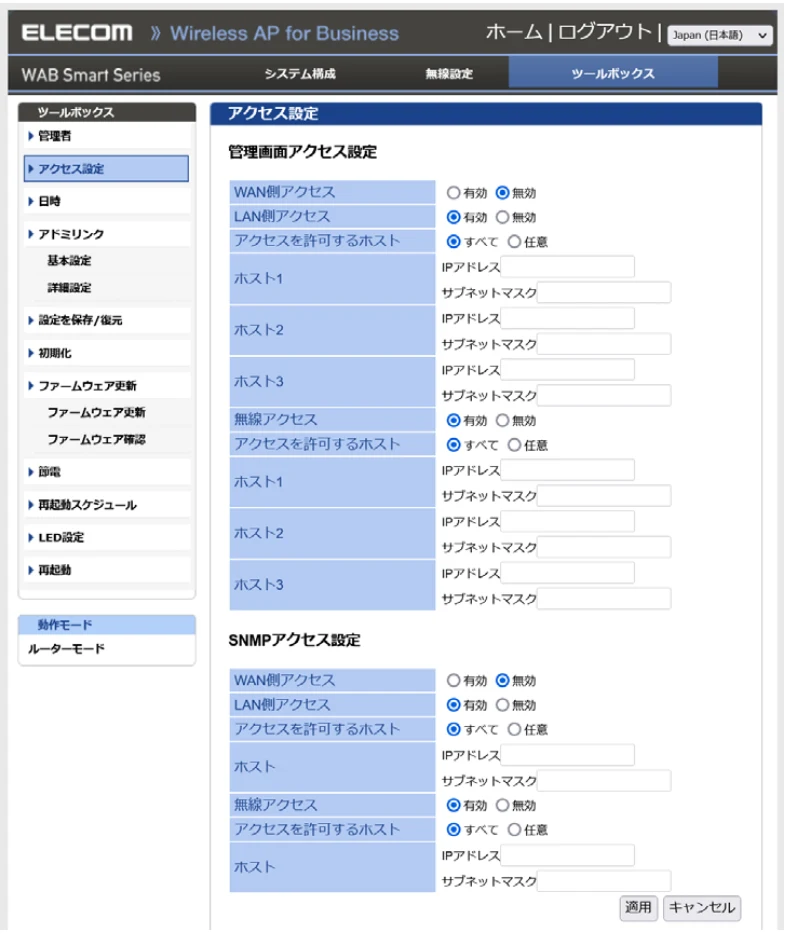
Task: Click the 管理画面アクセス設定 heading
Action: pos(303,152)
